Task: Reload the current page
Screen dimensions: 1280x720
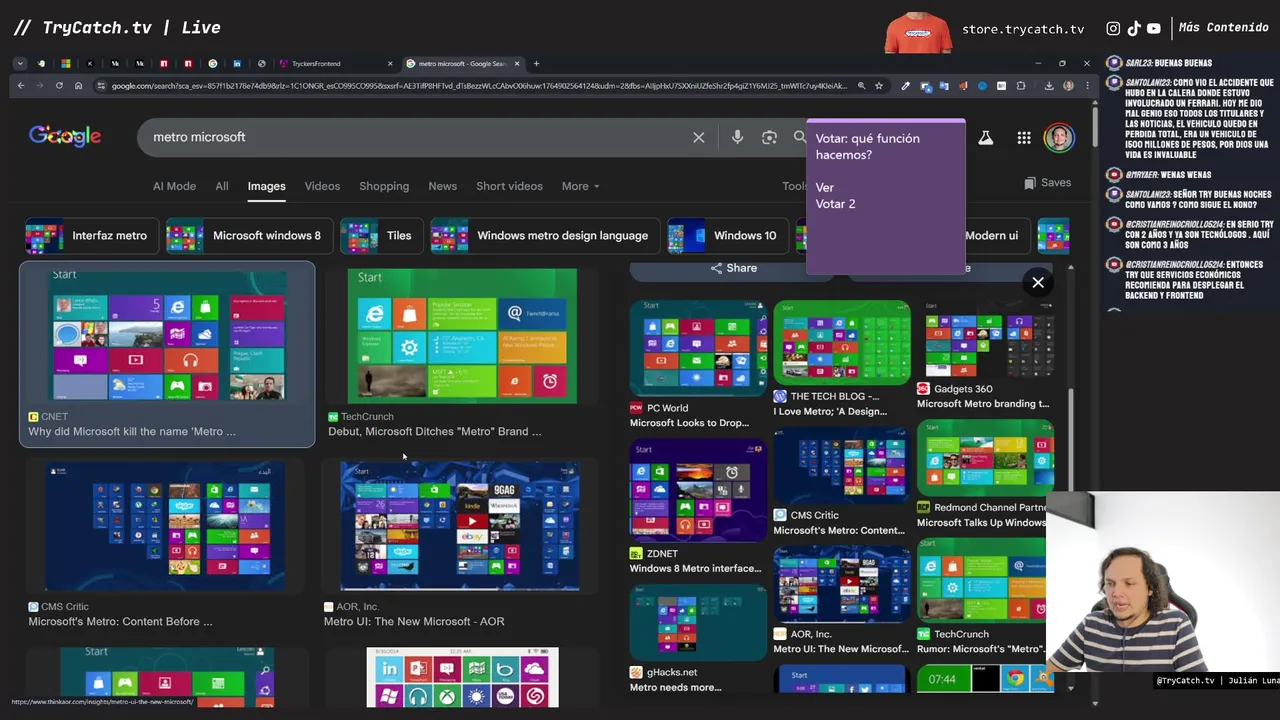Action: pyautogui.click(x=59, y=86)
